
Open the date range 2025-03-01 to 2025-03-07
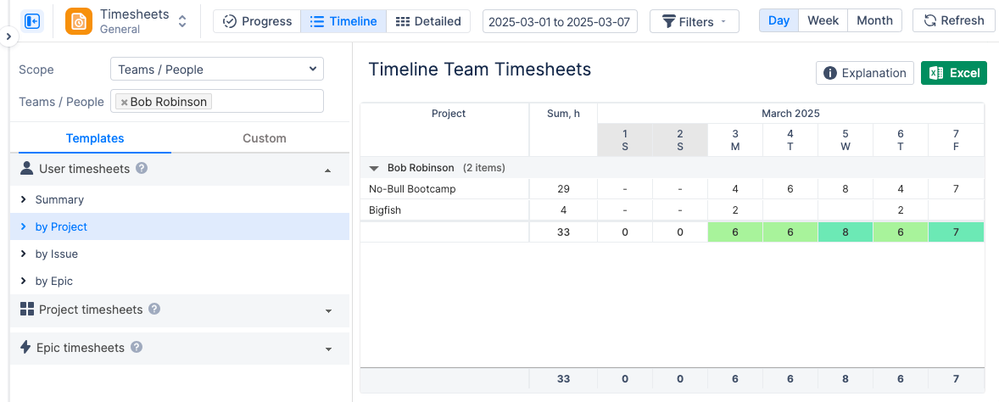pyautogui.click(x=560, y=22)
